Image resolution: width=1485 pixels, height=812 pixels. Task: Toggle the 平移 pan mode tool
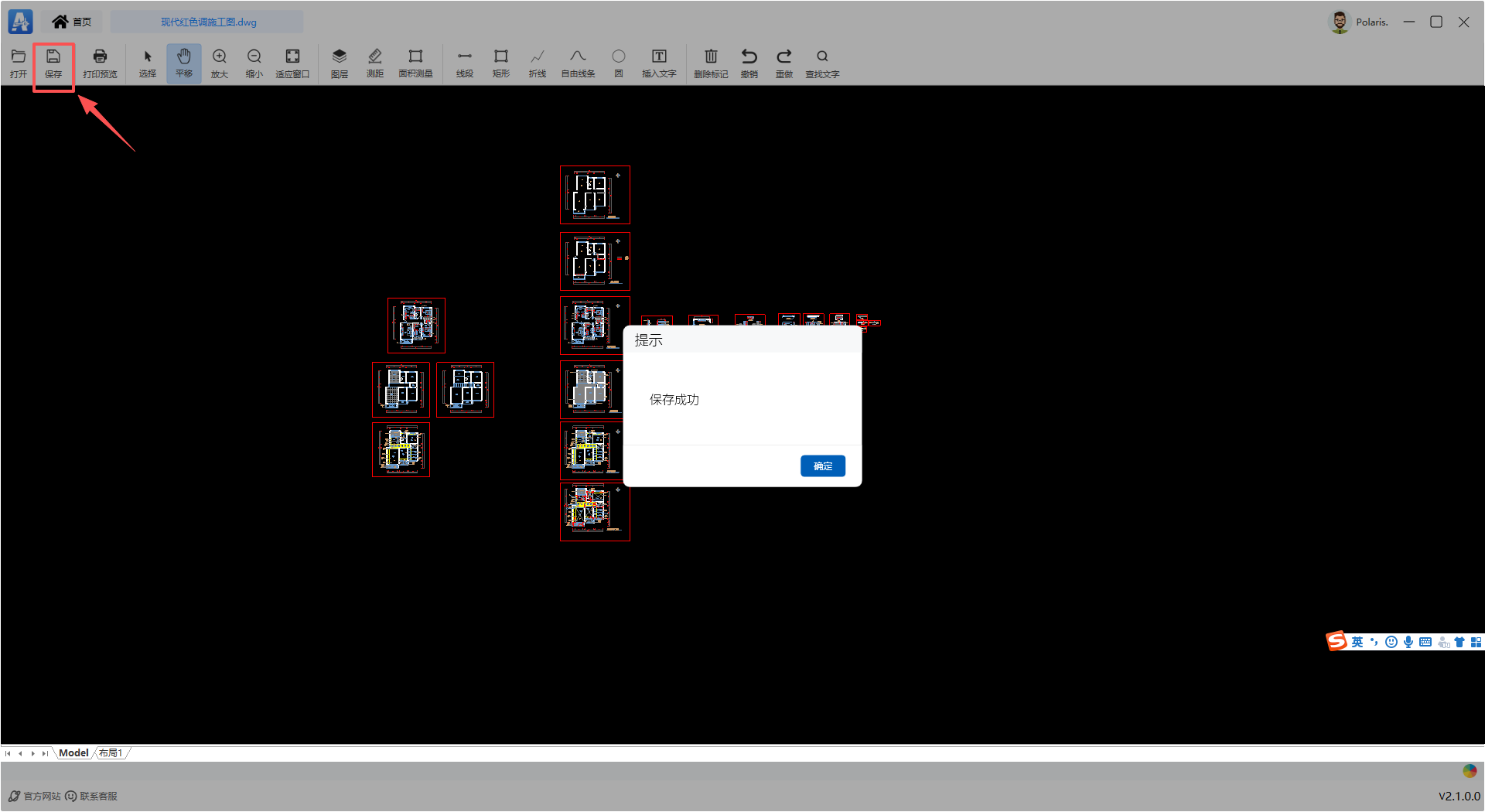point(183,63)
